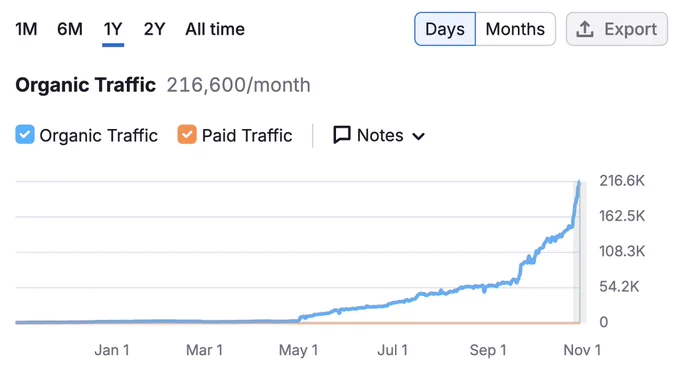Click the 216,600/month traffic value
The image size is (680, 375).
[239, 85]
